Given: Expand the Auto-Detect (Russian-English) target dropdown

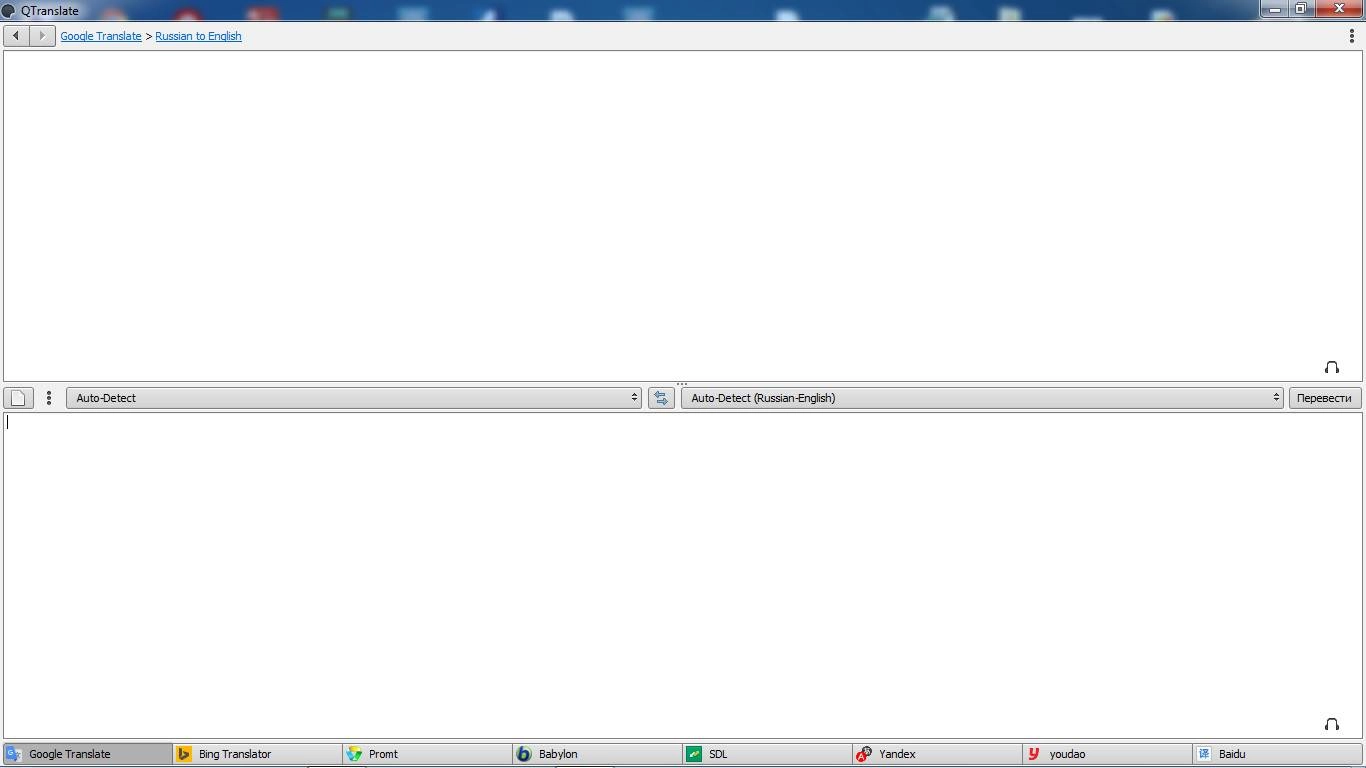Looking at the screenshot, I should 982,398.
